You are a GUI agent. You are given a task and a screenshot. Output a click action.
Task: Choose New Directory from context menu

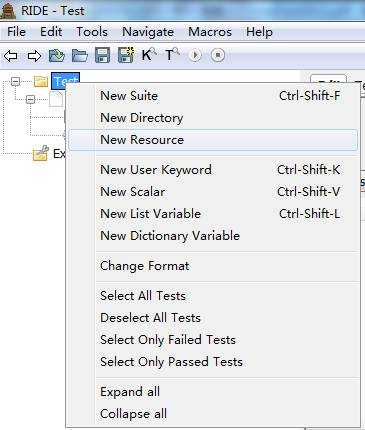pos(213,118)
